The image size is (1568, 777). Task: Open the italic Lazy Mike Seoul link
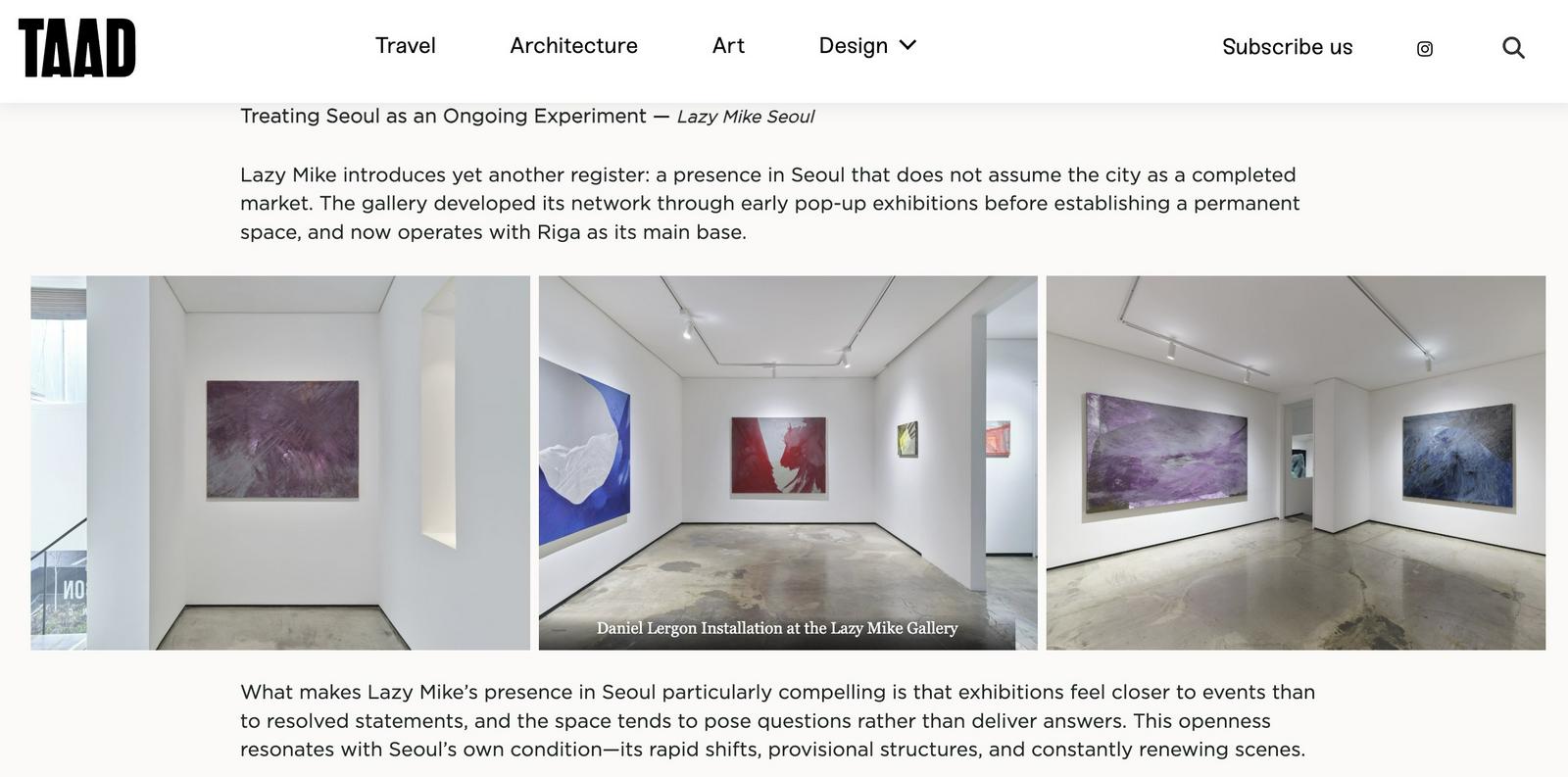click(x=745, y=117)
